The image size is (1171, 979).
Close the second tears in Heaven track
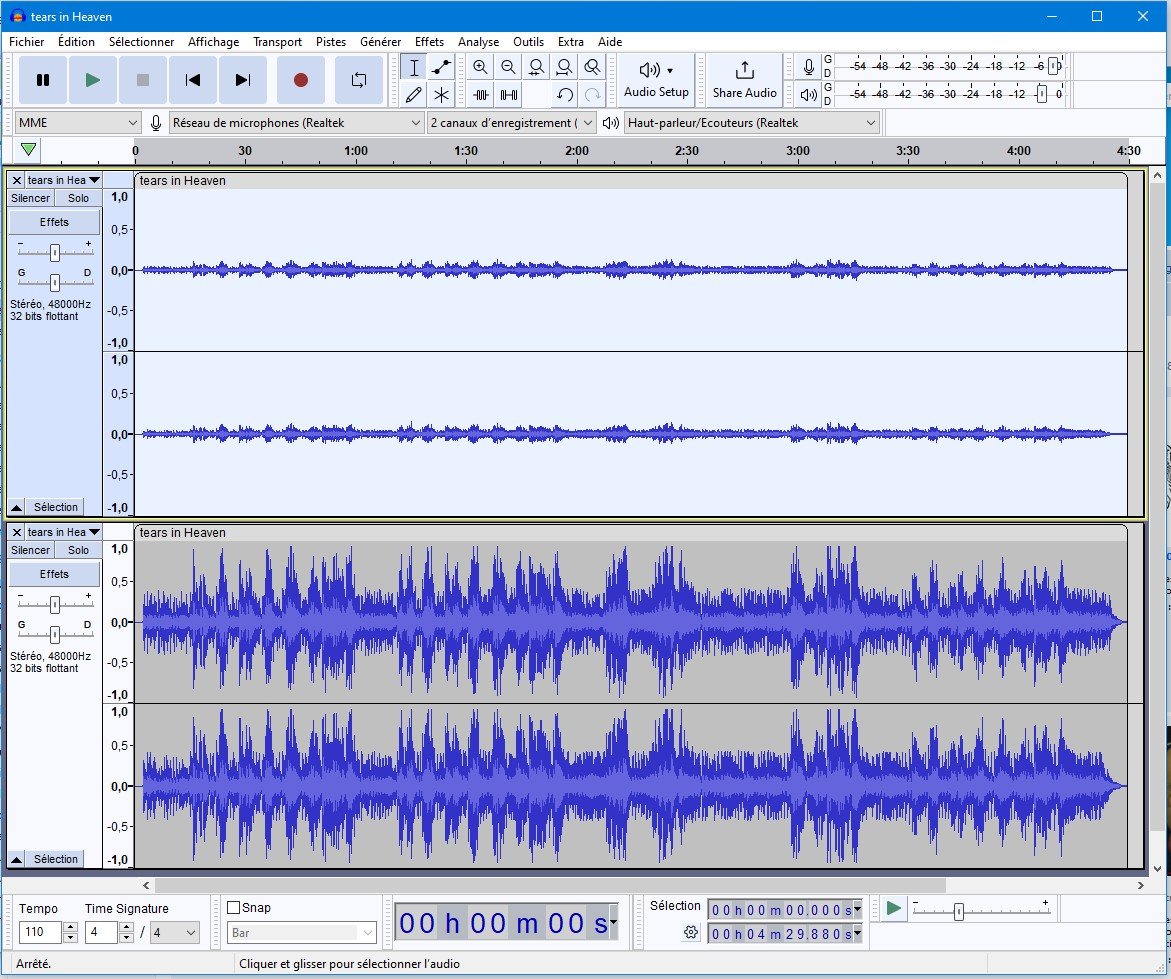16,532
